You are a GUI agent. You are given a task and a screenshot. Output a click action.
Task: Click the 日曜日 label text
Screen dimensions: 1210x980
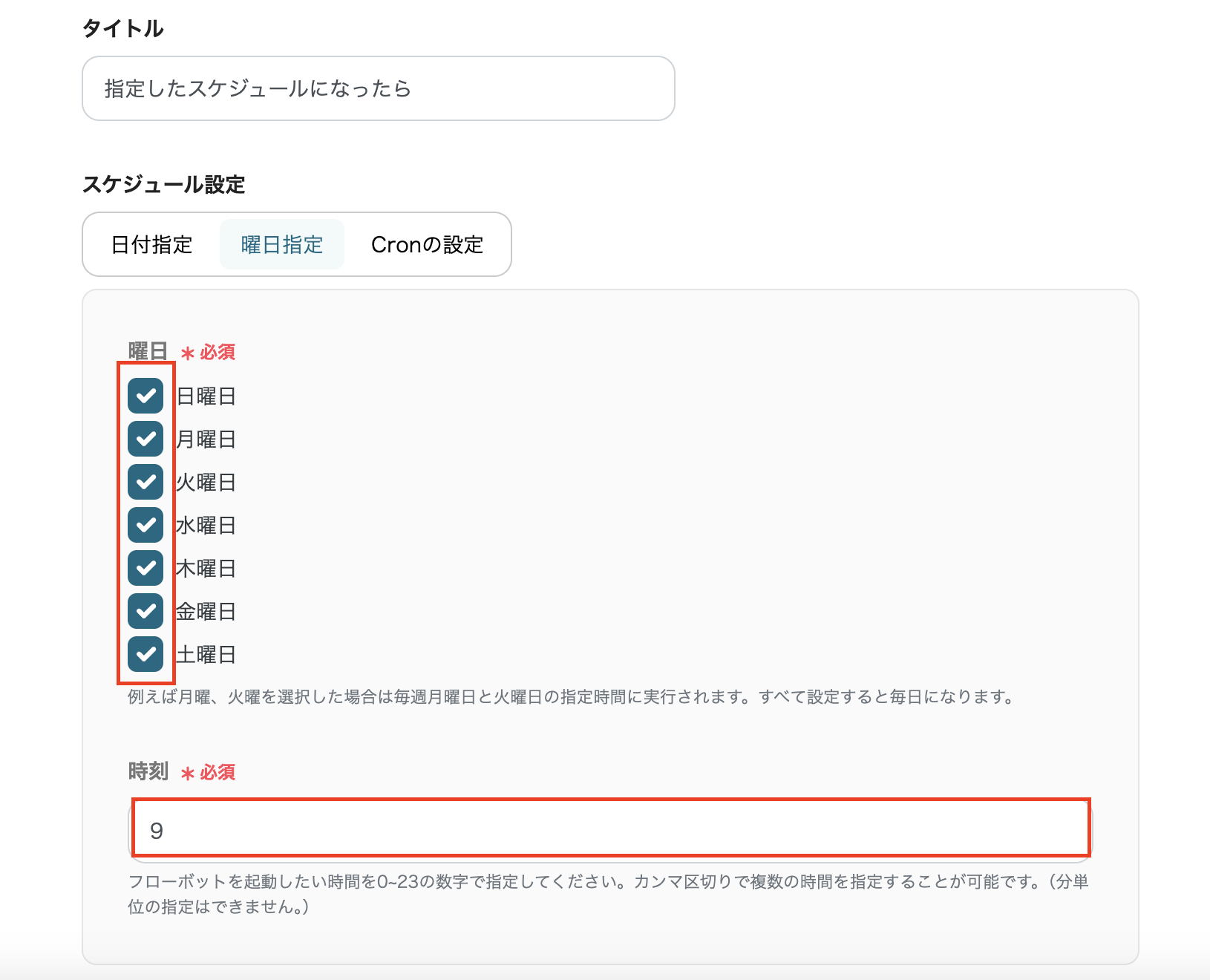(206, 396)
